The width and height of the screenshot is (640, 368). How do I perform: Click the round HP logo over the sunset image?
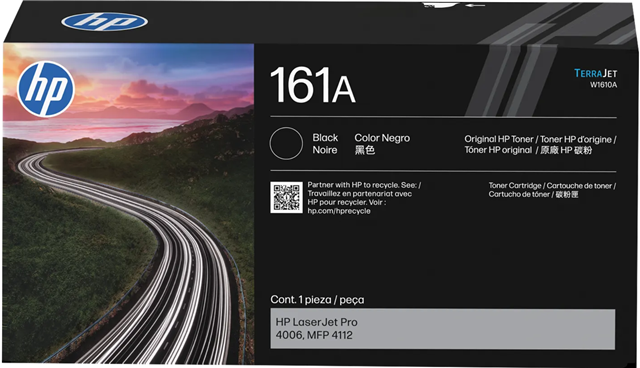(x=46, y=89)
